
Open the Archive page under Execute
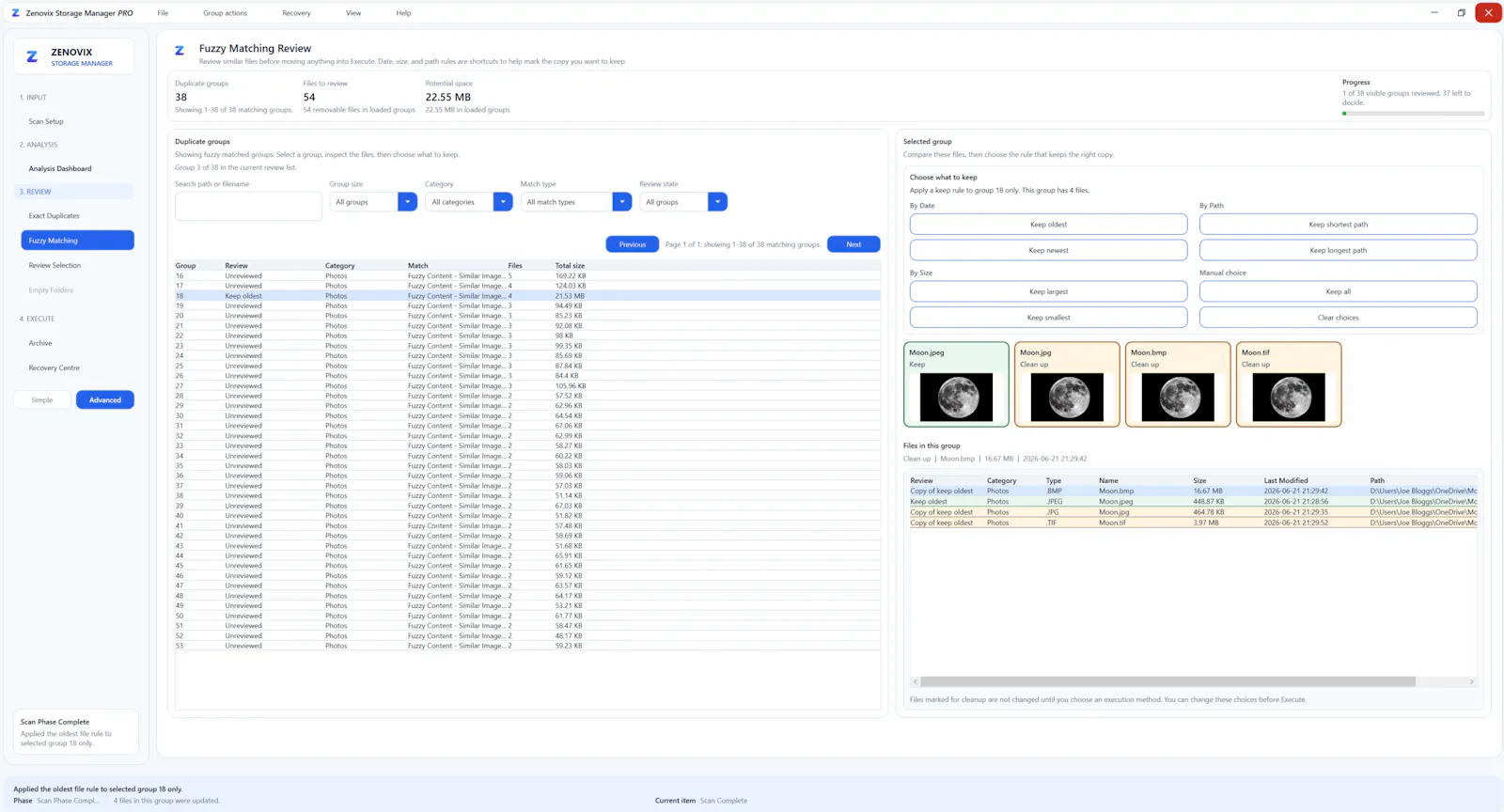(x=40, y=343)
